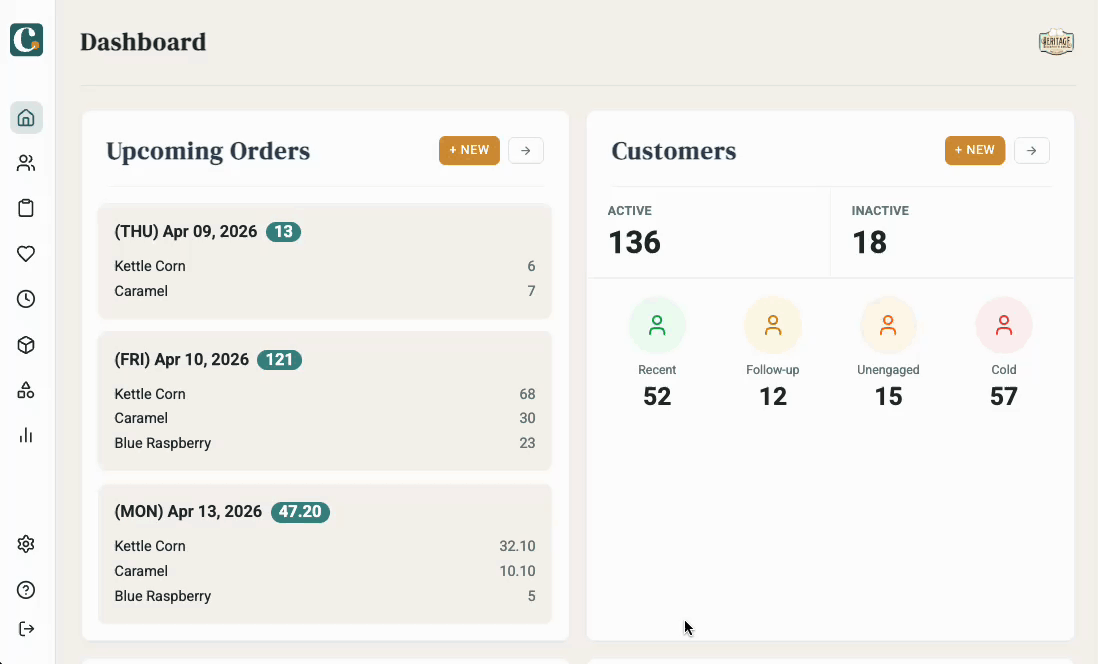This screenshot has height=664, width=1098.
Task: Select the box products icon in sidebar
Action: point(26,345)
